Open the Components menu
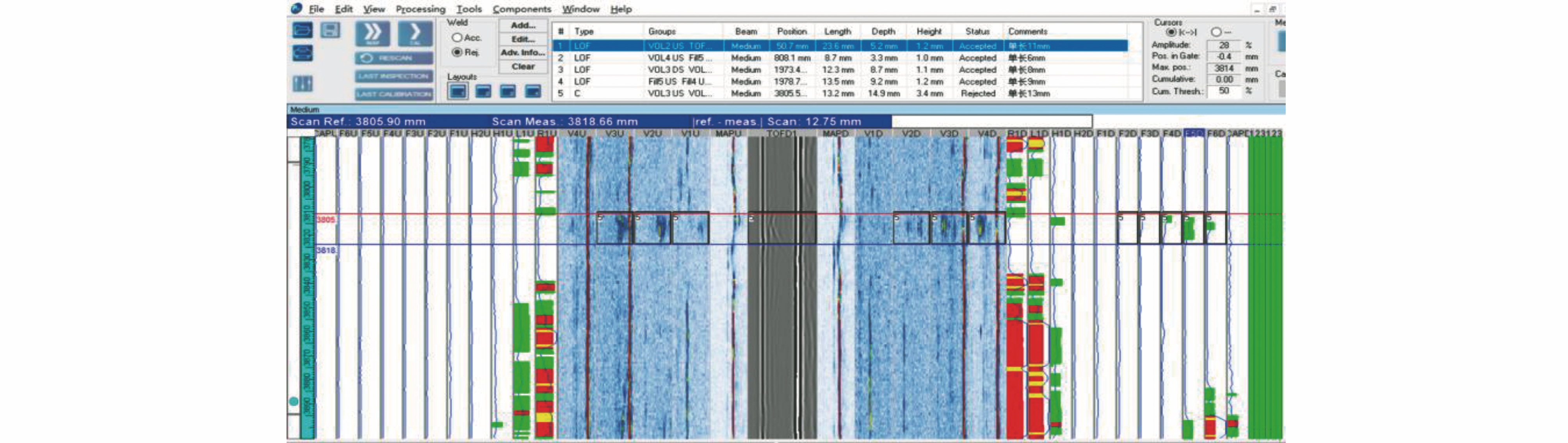 (x=521, y=9)
